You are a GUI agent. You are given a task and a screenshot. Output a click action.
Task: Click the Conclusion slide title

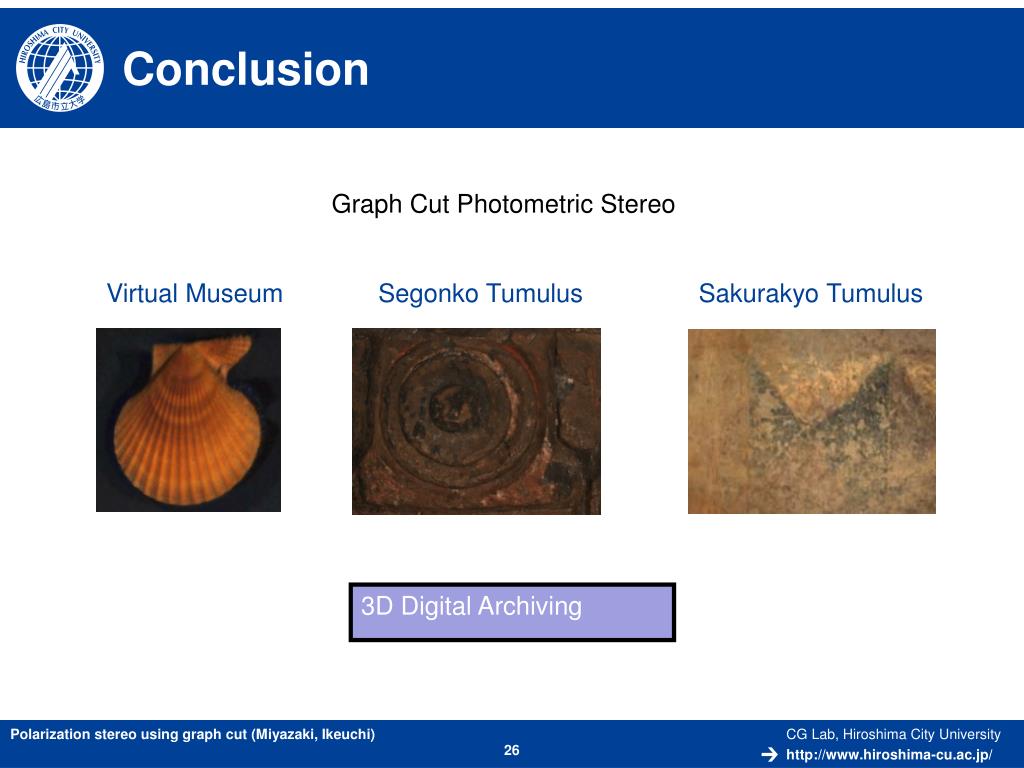pos(246,69)
